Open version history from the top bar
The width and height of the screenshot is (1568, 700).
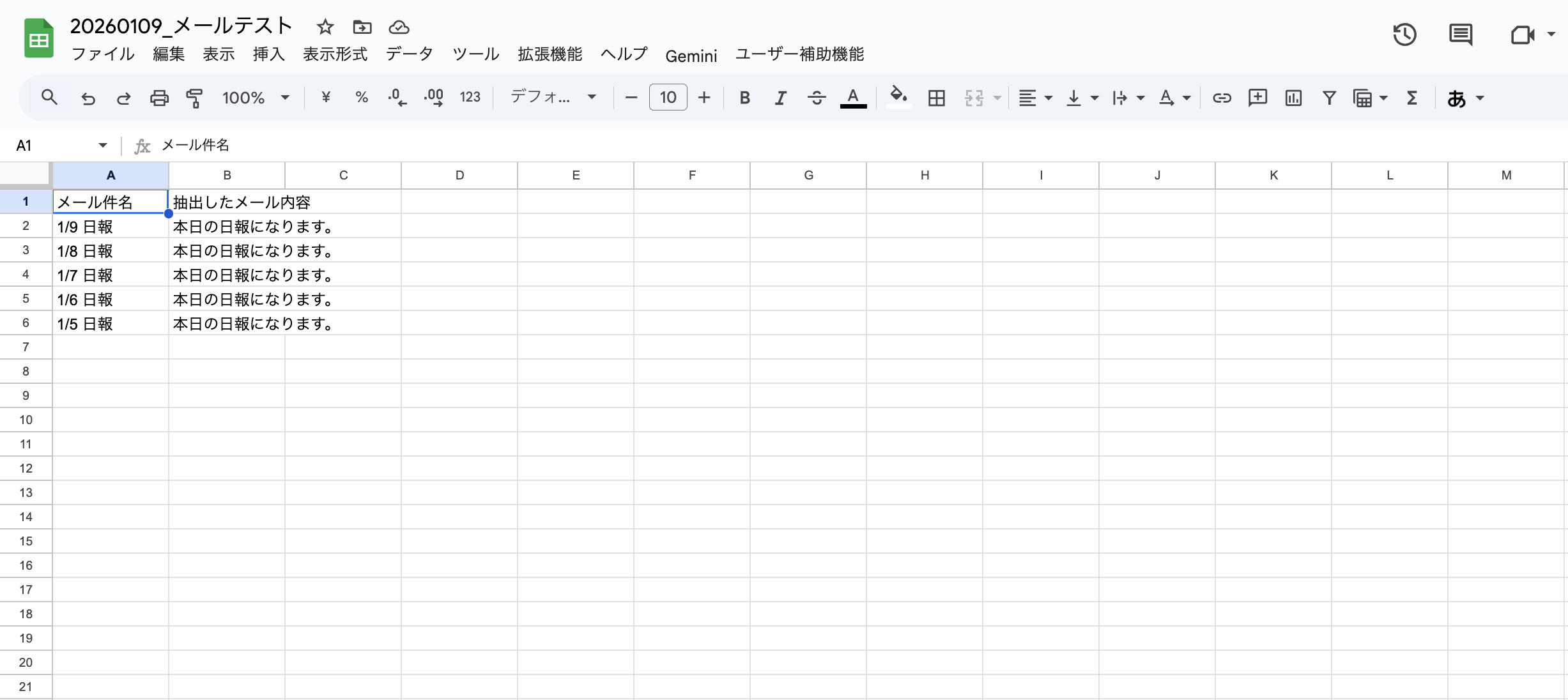[x=1404, y=35]
